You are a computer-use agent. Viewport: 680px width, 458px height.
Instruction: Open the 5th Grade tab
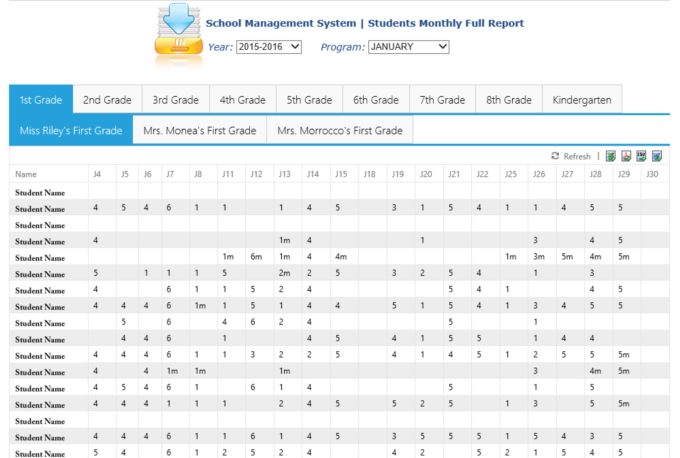309,100
